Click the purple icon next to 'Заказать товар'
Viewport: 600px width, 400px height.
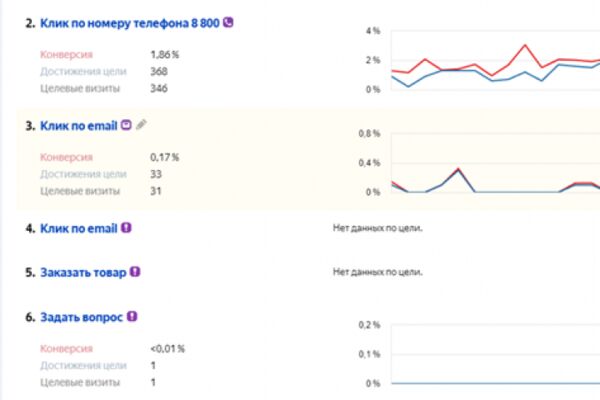(135, 272)
